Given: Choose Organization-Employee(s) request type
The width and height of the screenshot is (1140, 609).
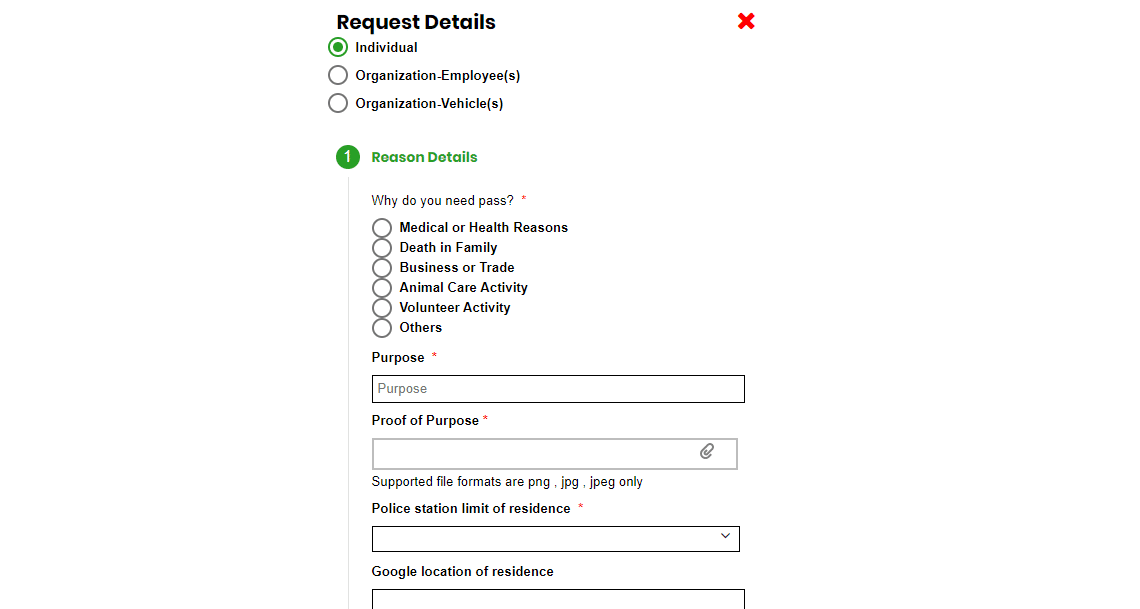Looking at the screenshot, I should point(338,75).
